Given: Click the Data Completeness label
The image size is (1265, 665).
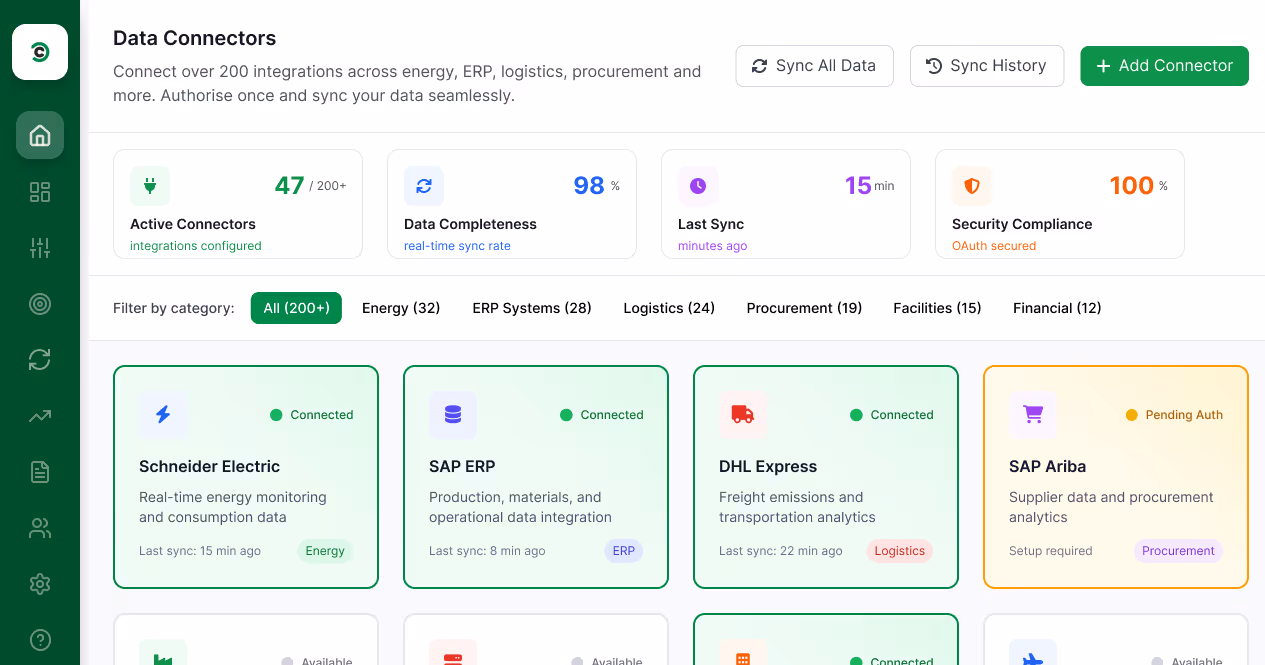Looking at the screenshot, I should (x=470, y=224).
